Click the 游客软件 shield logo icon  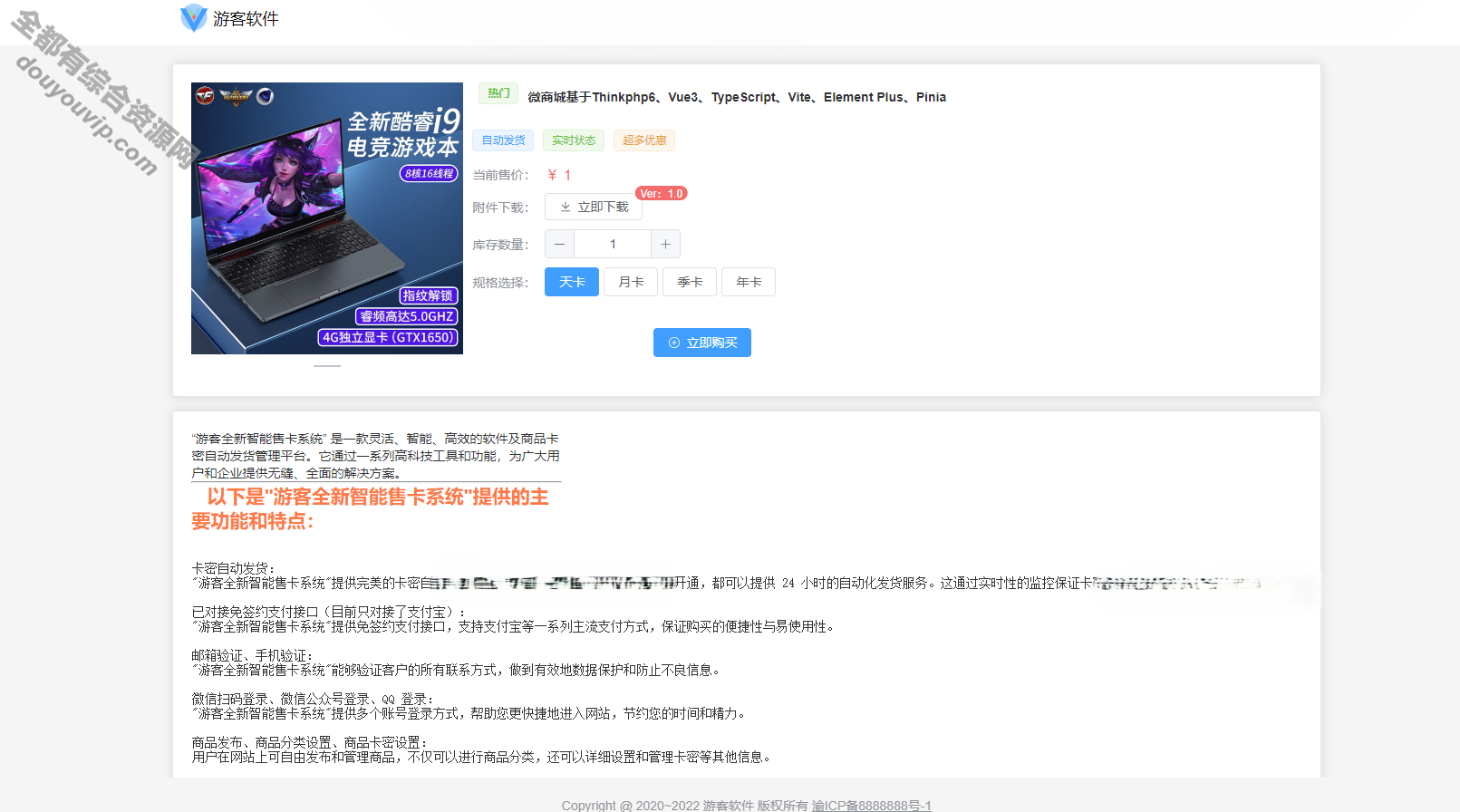tap(193, 18)
